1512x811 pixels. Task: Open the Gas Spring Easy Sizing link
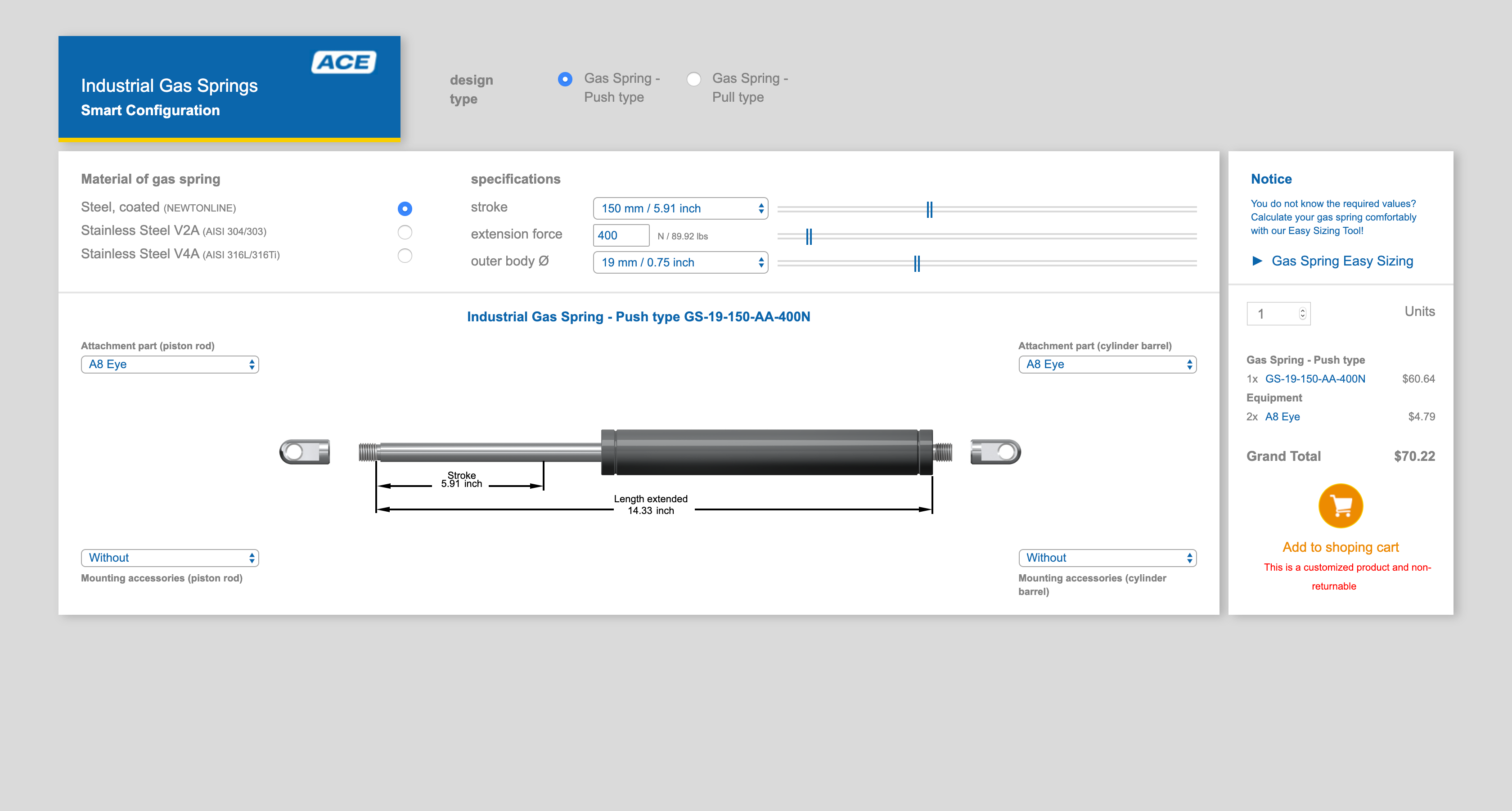click(1342, 261)
